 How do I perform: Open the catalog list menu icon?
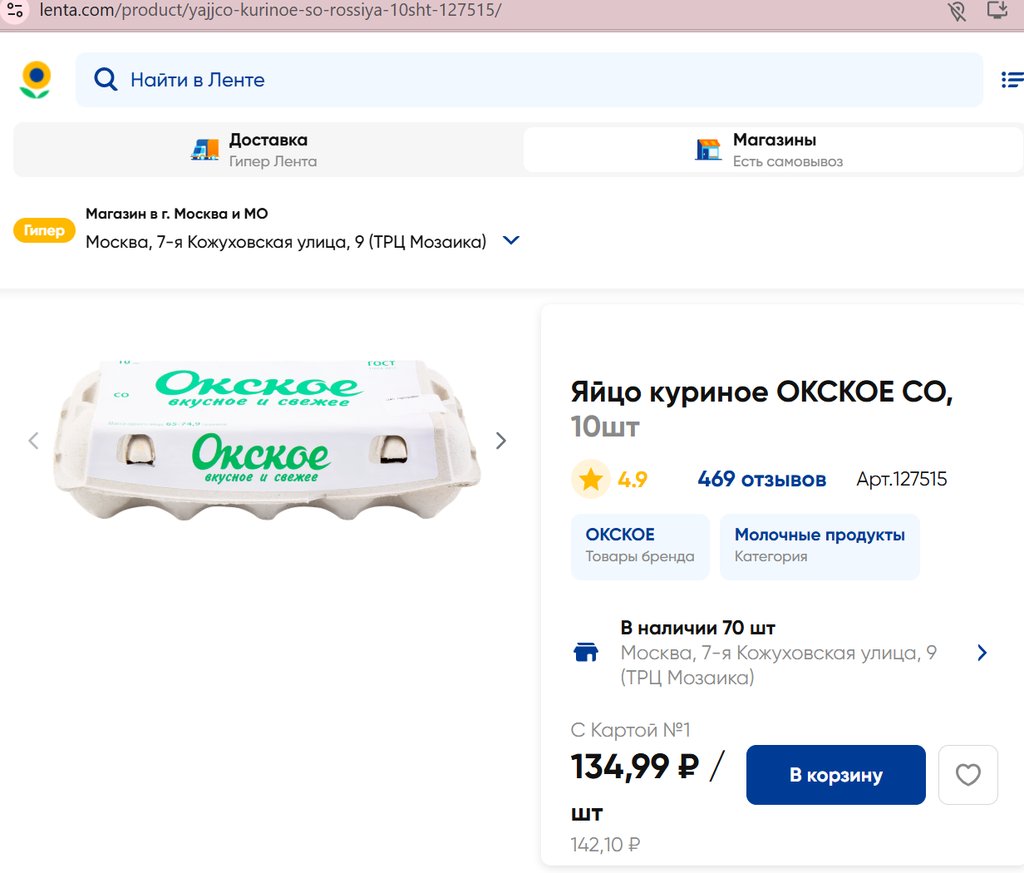[1011, 80]
